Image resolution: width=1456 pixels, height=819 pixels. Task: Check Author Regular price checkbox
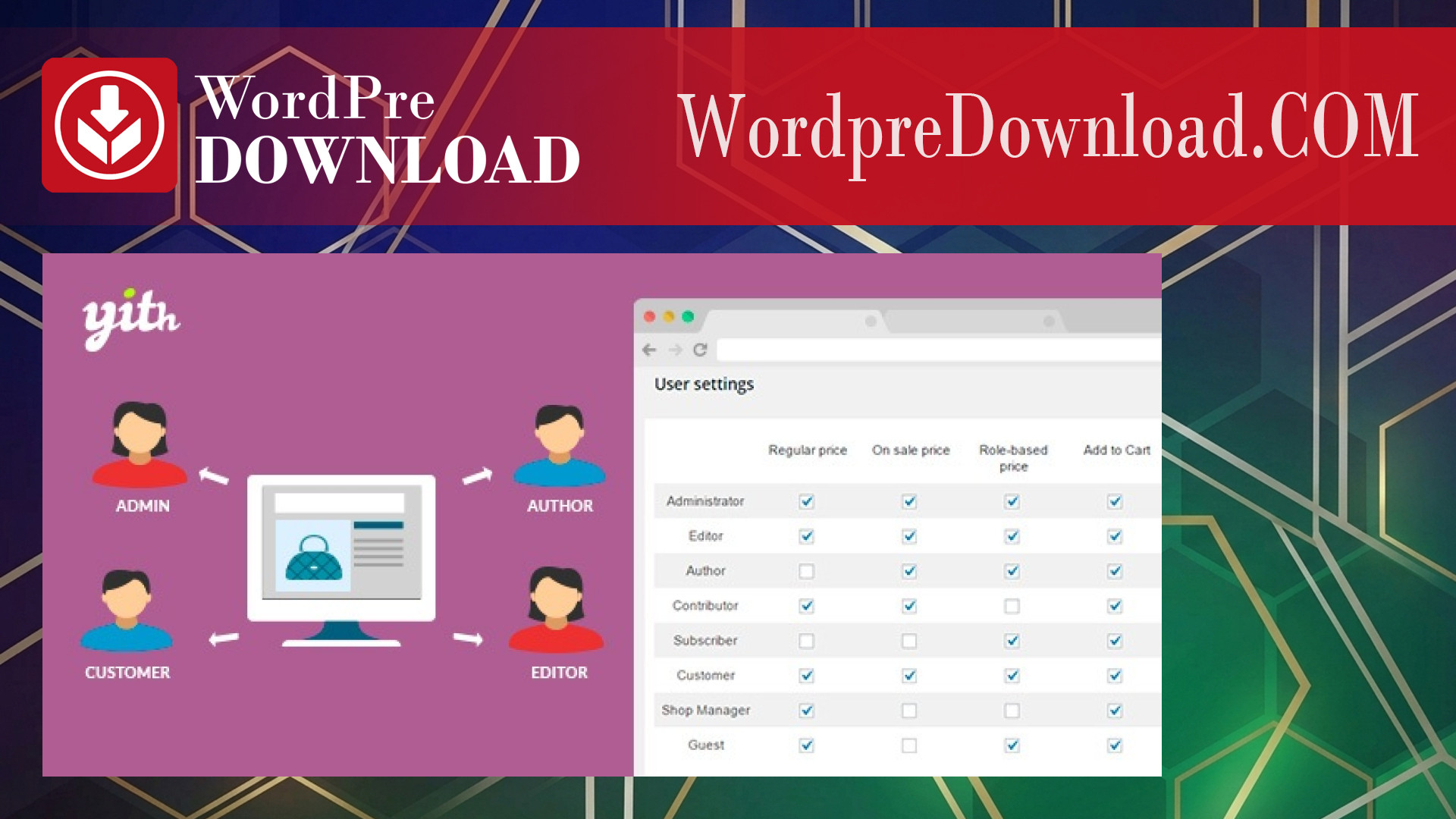click(x=807, y=571)
